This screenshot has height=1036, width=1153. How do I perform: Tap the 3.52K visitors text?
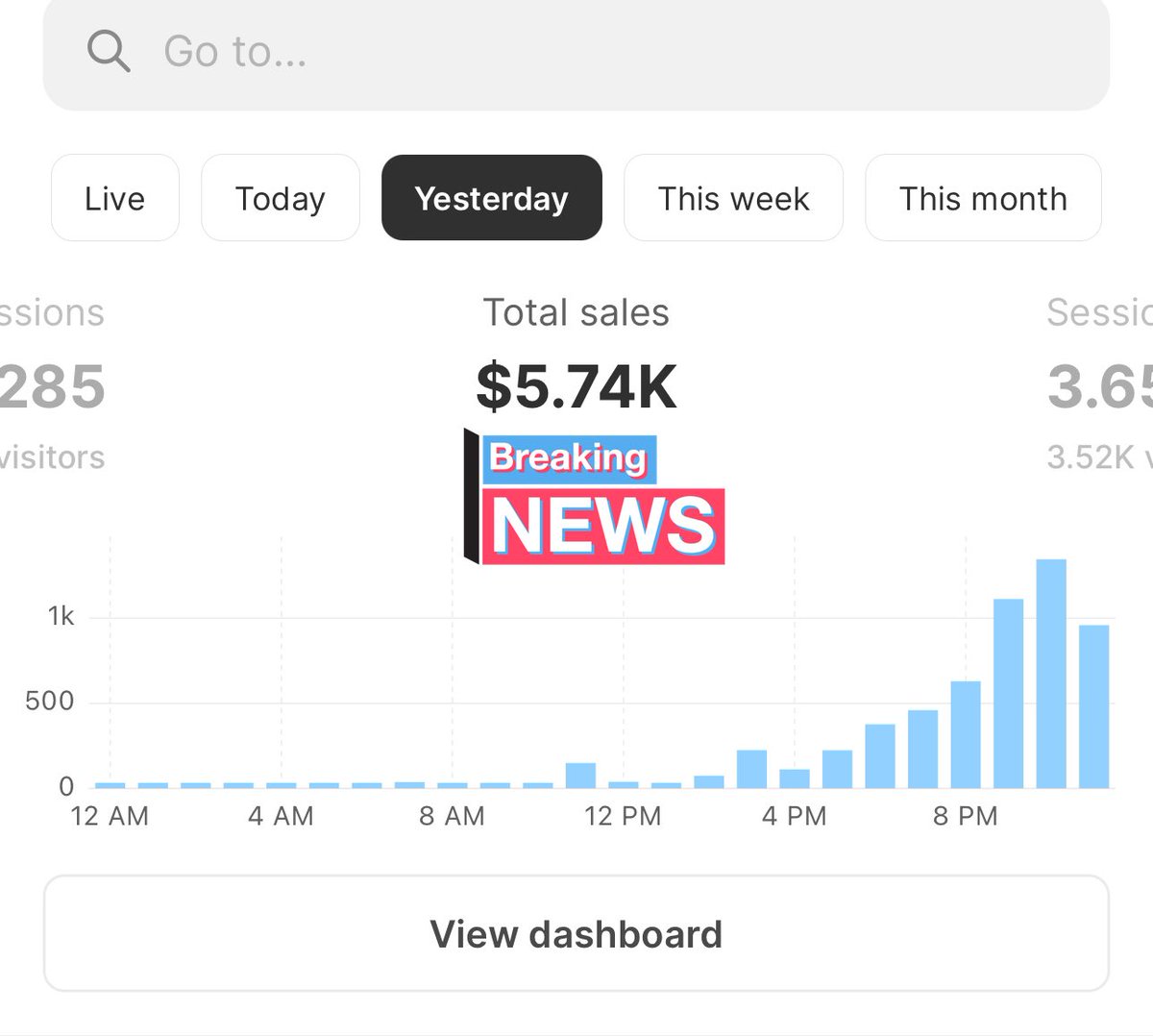(x=1099, y=456)
